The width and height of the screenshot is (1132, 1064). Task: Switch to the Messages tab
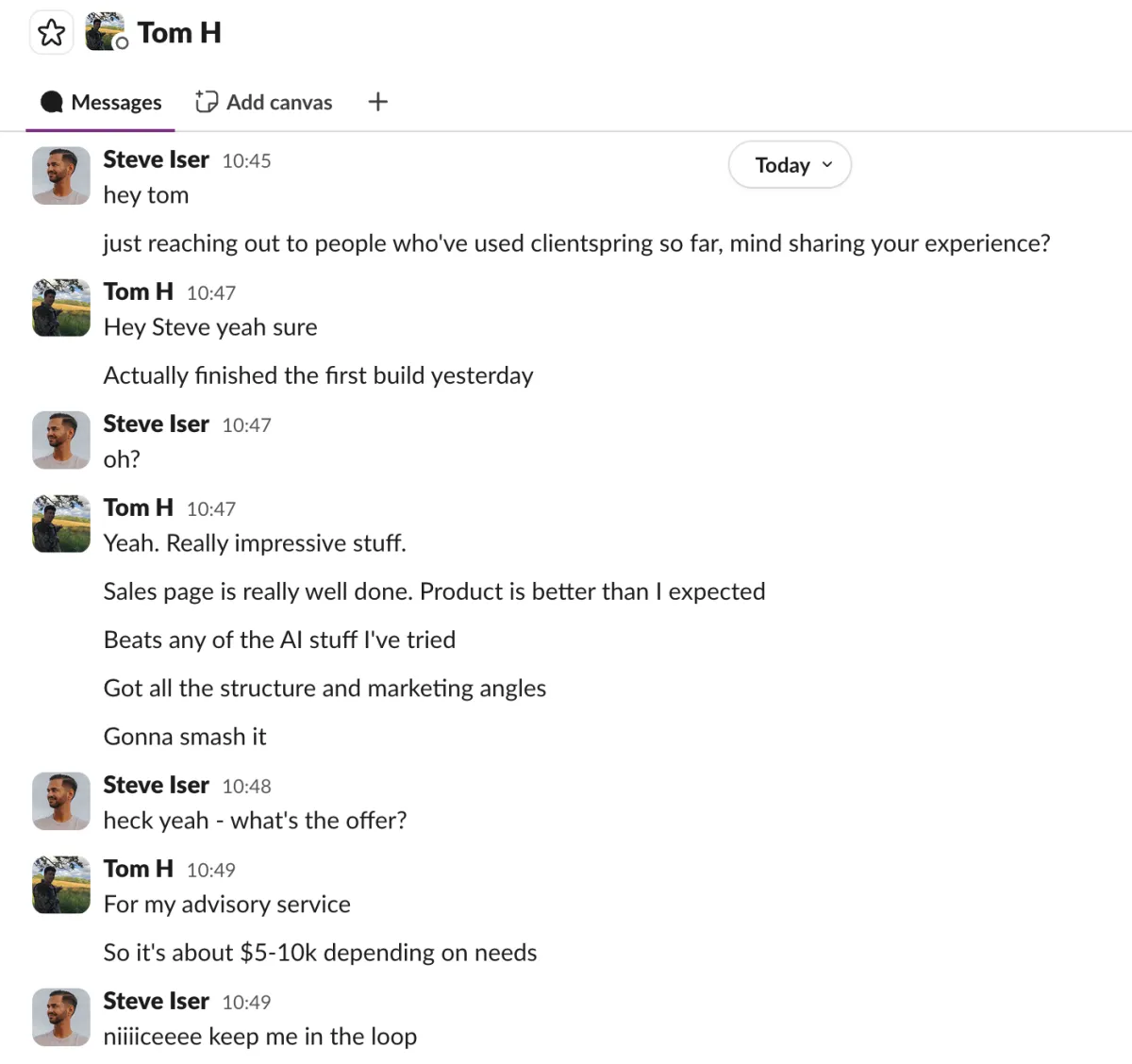(x=101, y=102)
